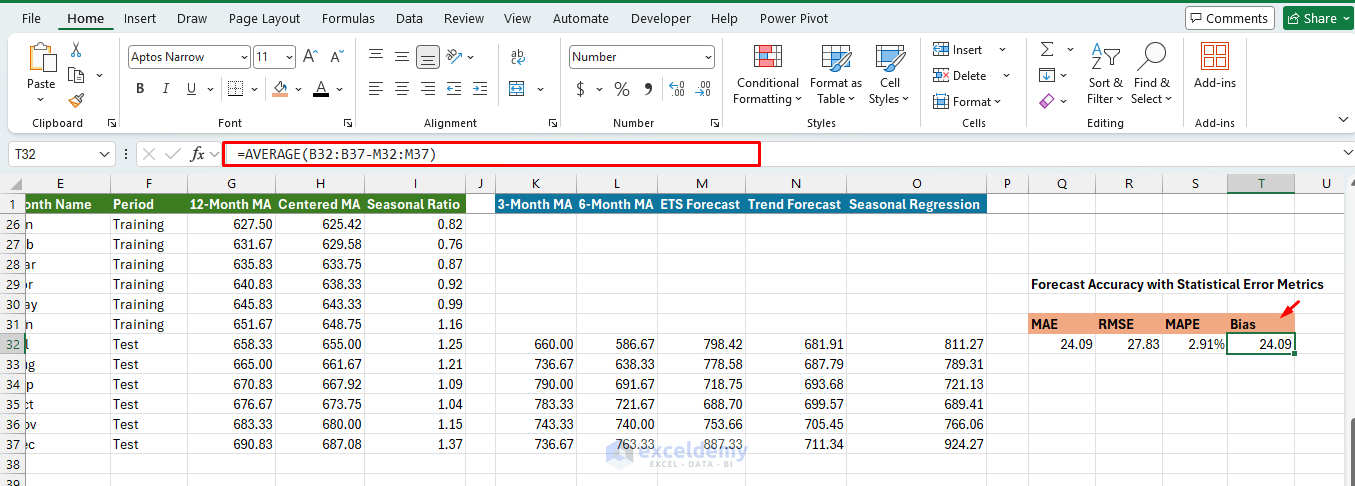This screenshot has height=486, width=1355.
Task: Click the Insert Function fx icon
Action: point(198,154)
